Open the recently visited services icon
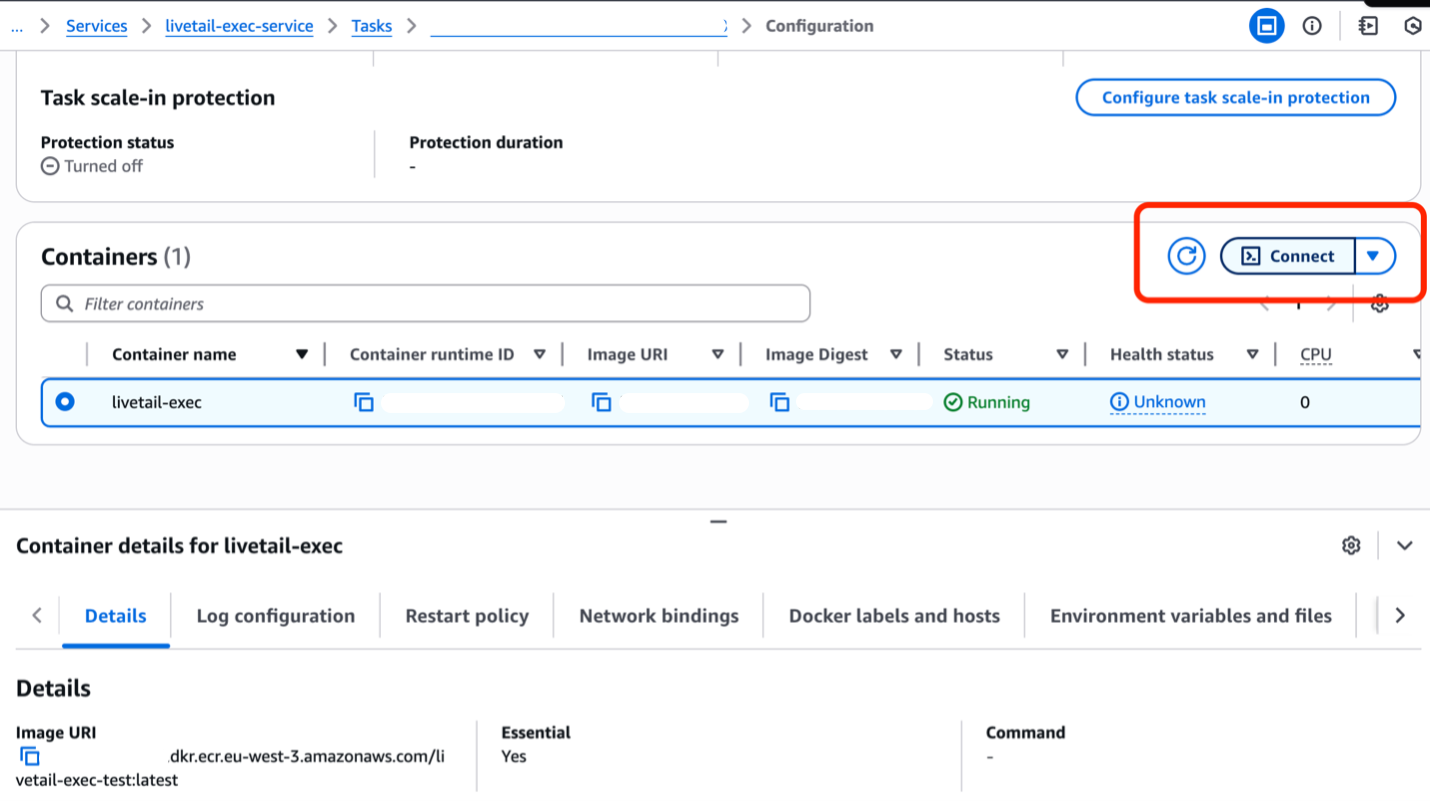The height and width of the screenshot is (805, 1430). coord(1413,25)
